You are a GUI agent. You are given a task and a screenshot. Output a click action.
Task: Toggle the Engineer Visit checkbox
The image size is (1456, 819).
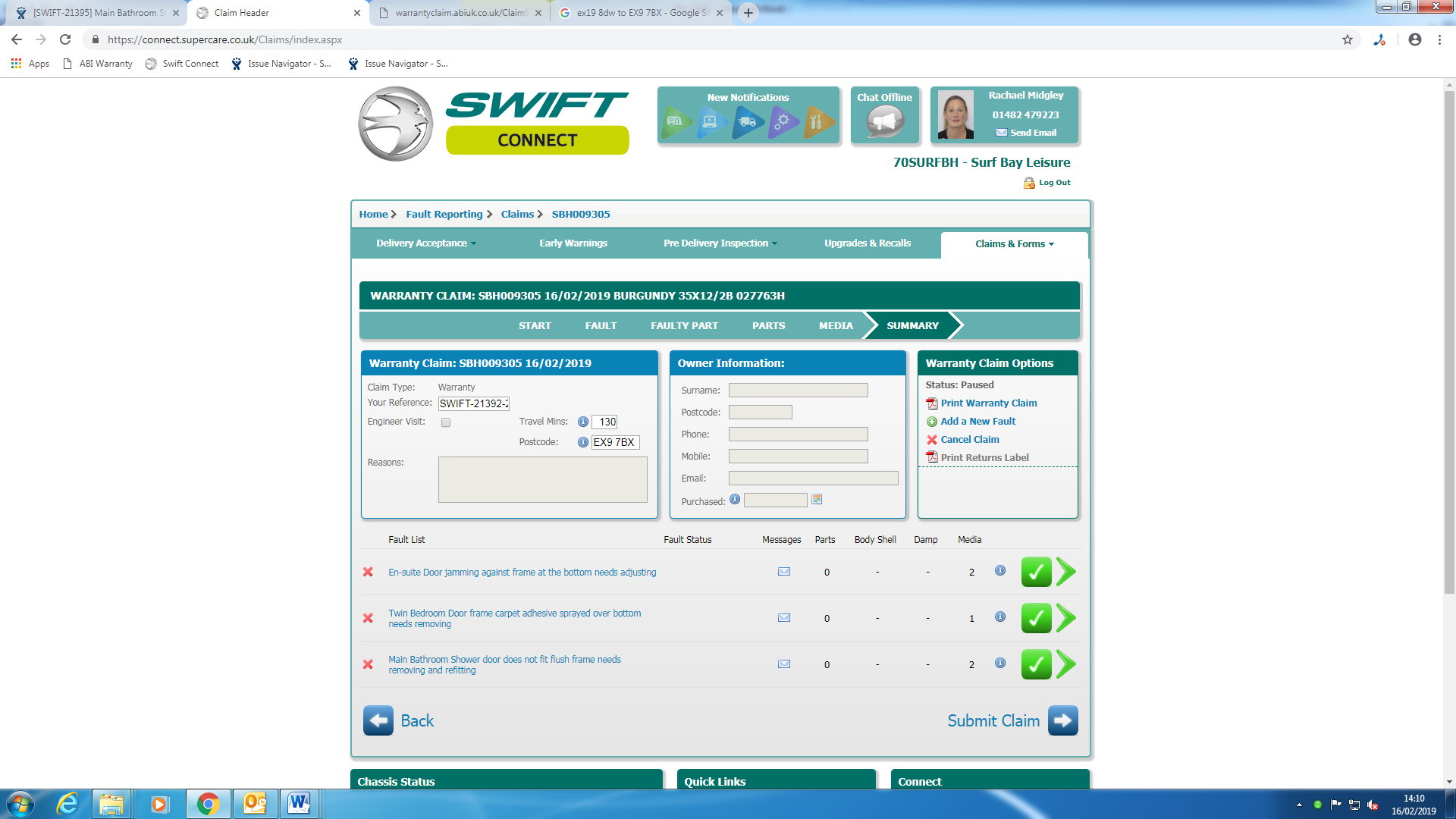446,422
